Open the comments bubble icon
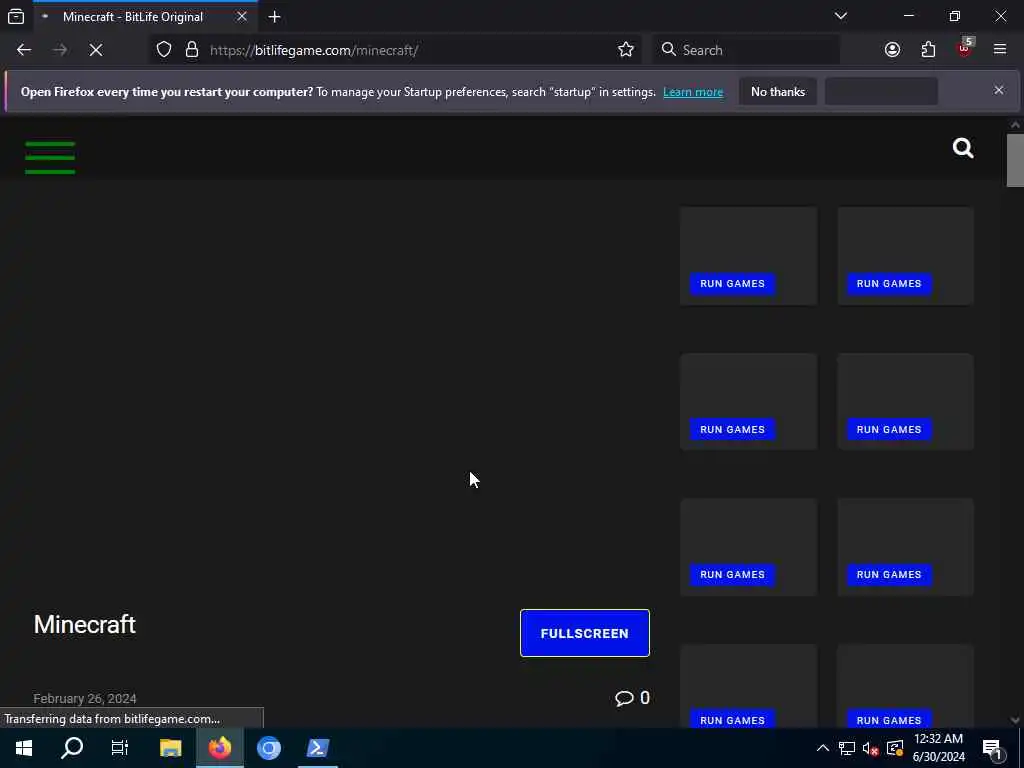 (x=624, y=698)
